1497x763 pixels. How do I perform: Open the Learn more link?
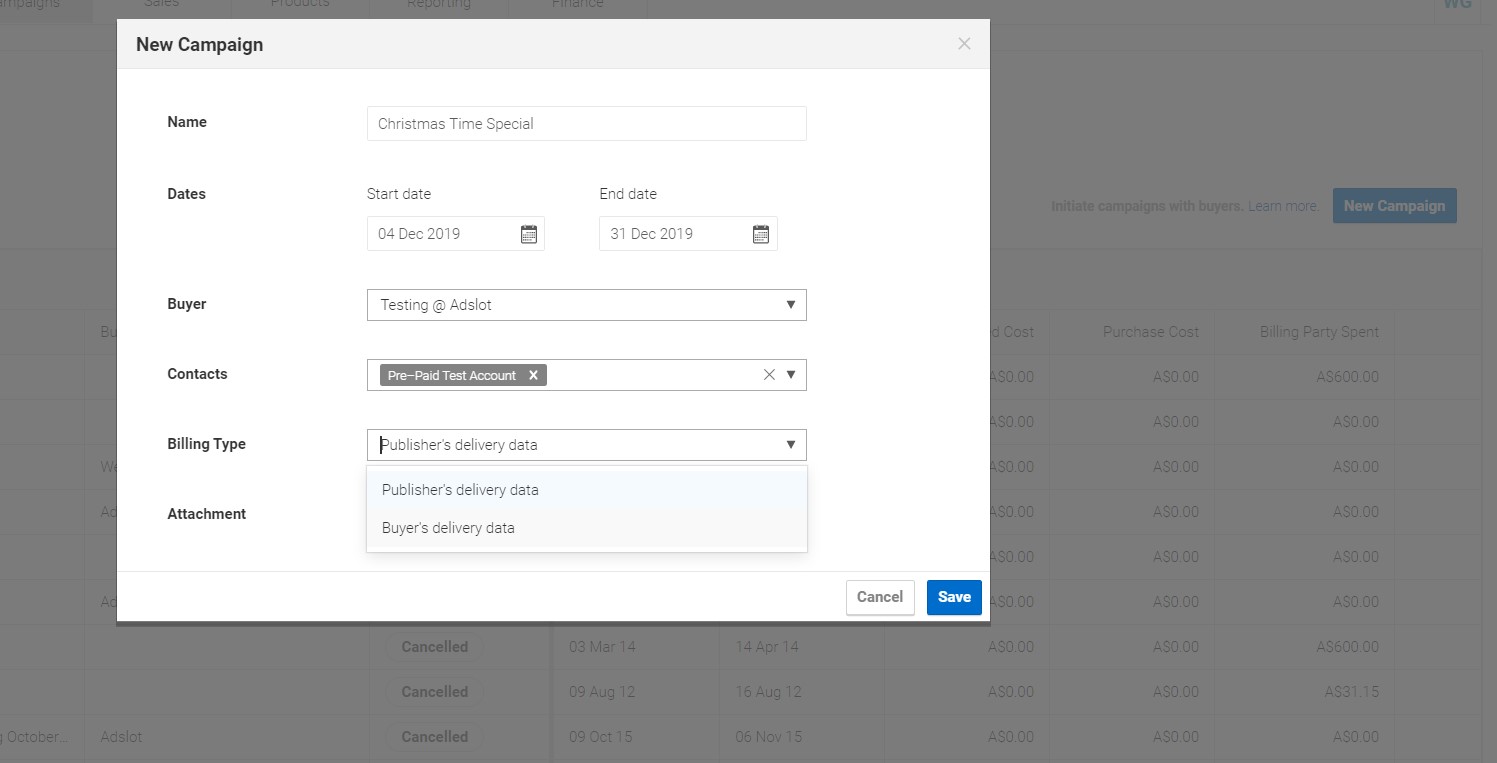tap(1283, 206)
